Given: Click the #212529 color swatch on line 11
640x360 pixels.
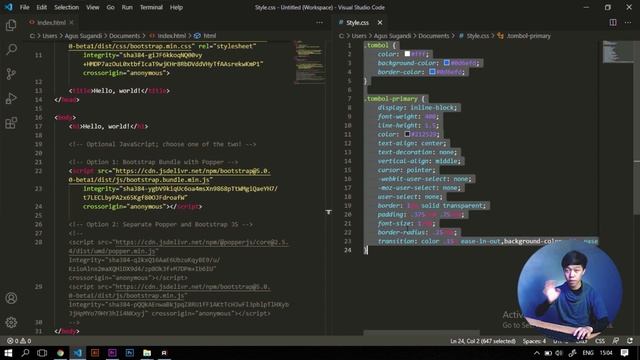Looking at the screenshot, I should (407, 134).
